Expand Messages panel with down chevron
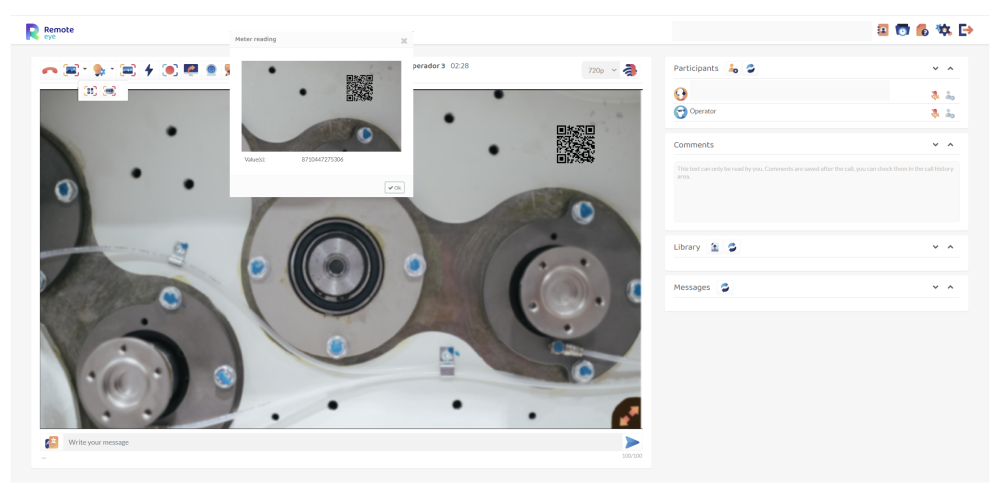Screen dimensions: 1000x498 pyautogui.click(x=936, y=287)
